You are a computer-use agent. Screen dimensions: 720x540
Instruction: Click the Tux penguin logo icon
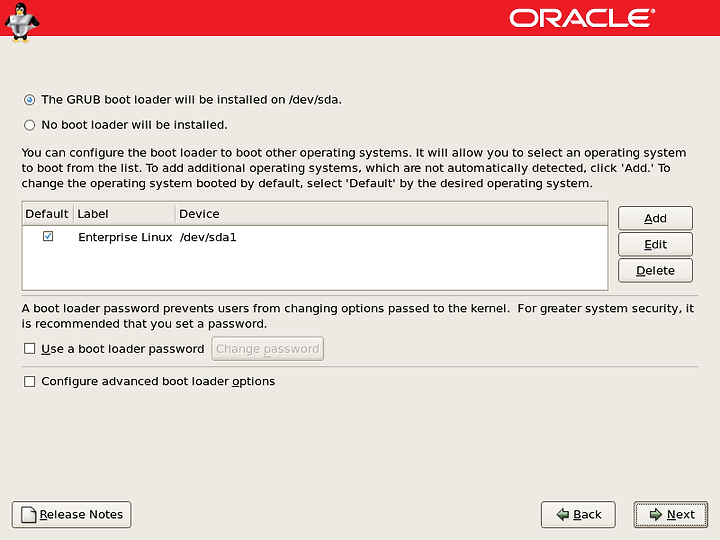[22, 22]
